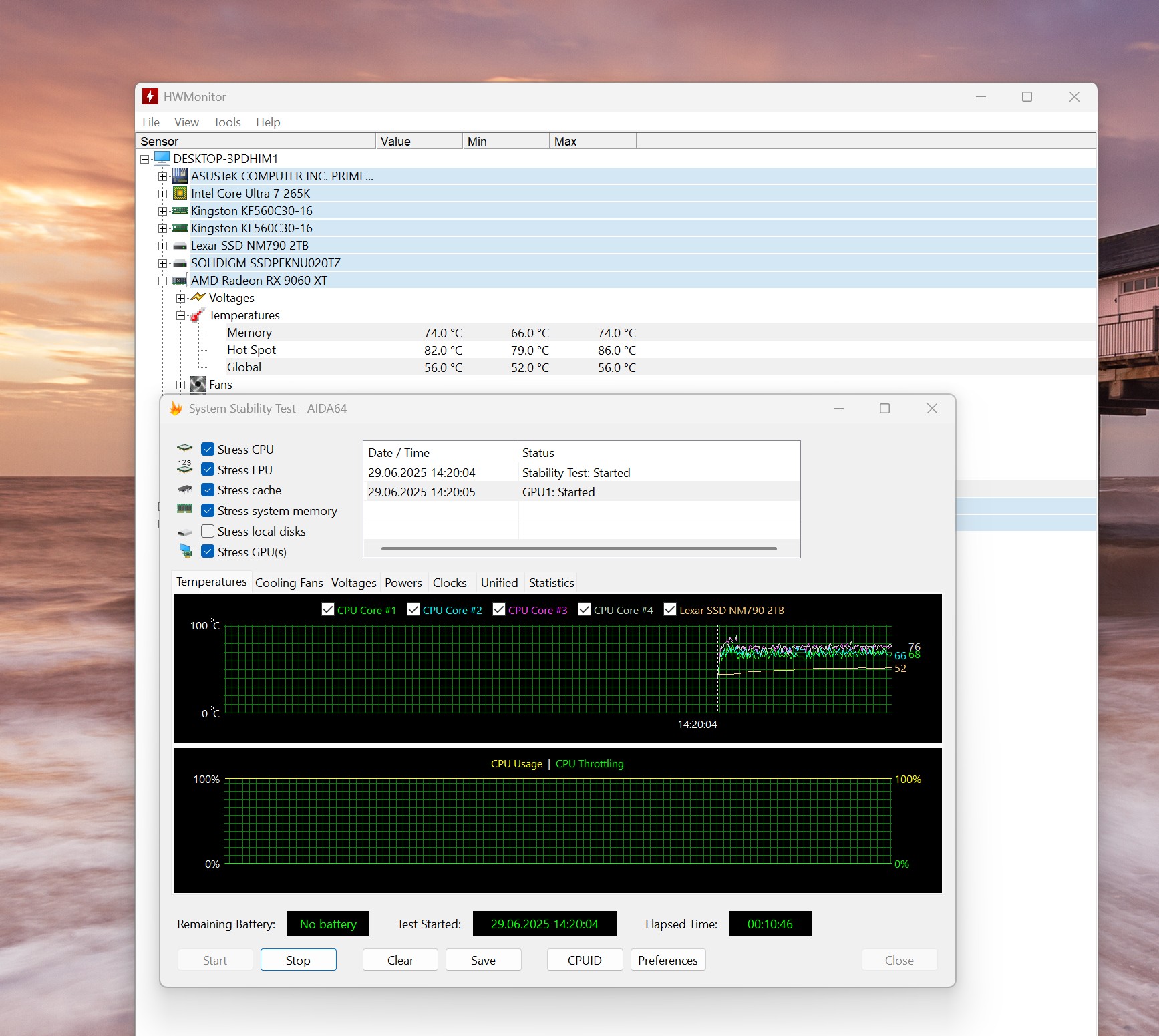Expand the ASUSTeK COMPUTER INC. node
The width and height of the screenshot is (1159, 1036).
coord(162,176)
